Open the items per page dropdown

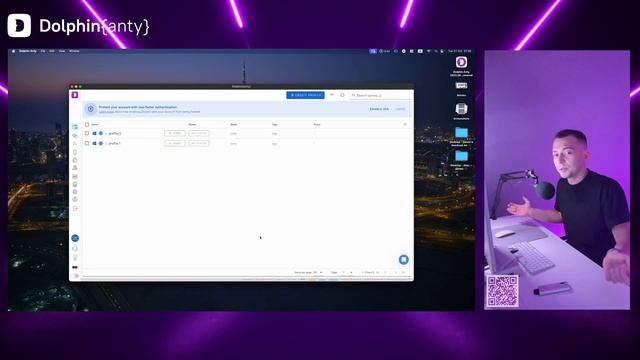pyautogui.click(x=318, y=272)
